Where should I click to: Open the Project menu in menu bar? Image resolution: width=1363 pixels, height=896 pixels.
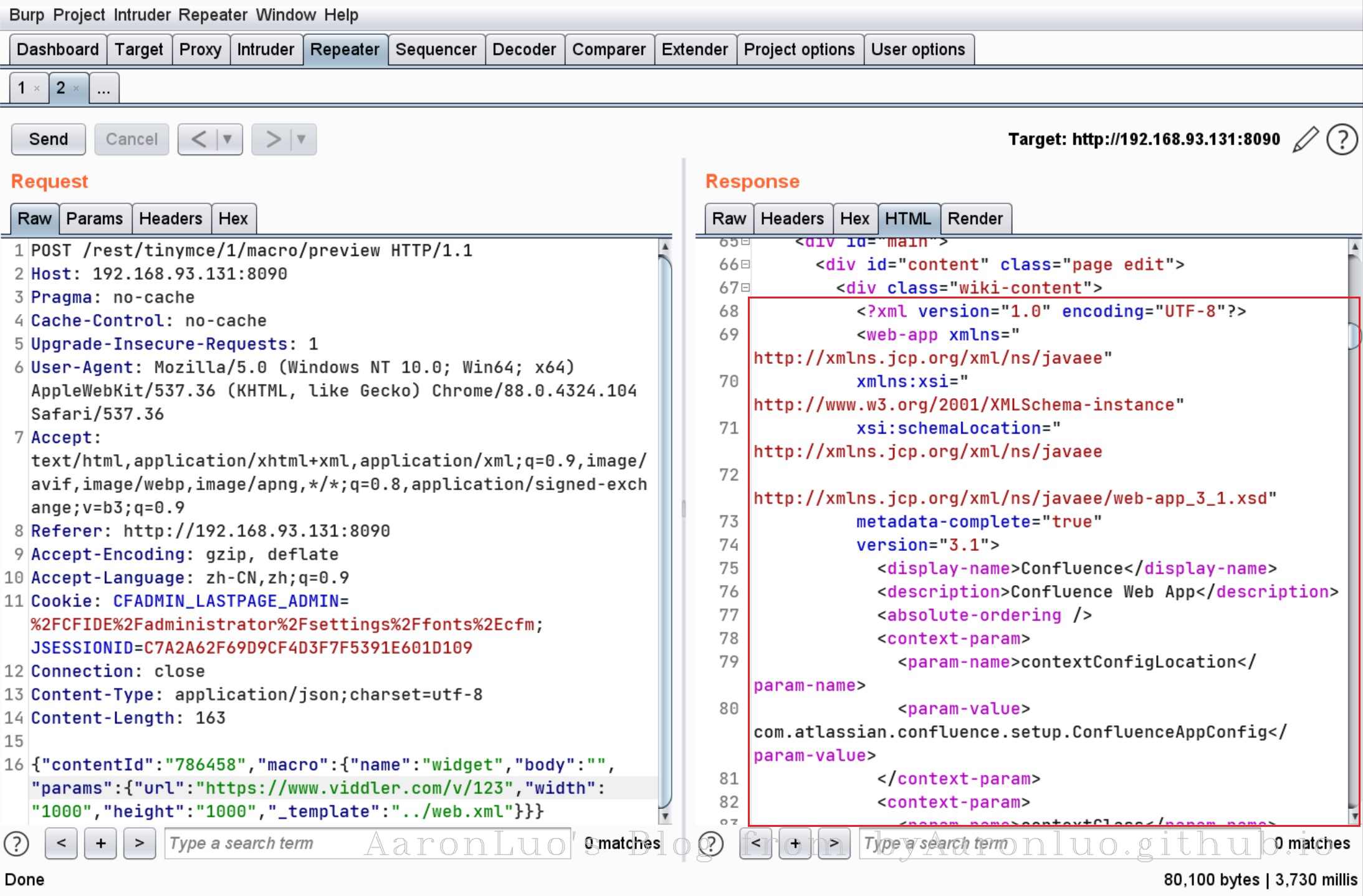point(79,14)
